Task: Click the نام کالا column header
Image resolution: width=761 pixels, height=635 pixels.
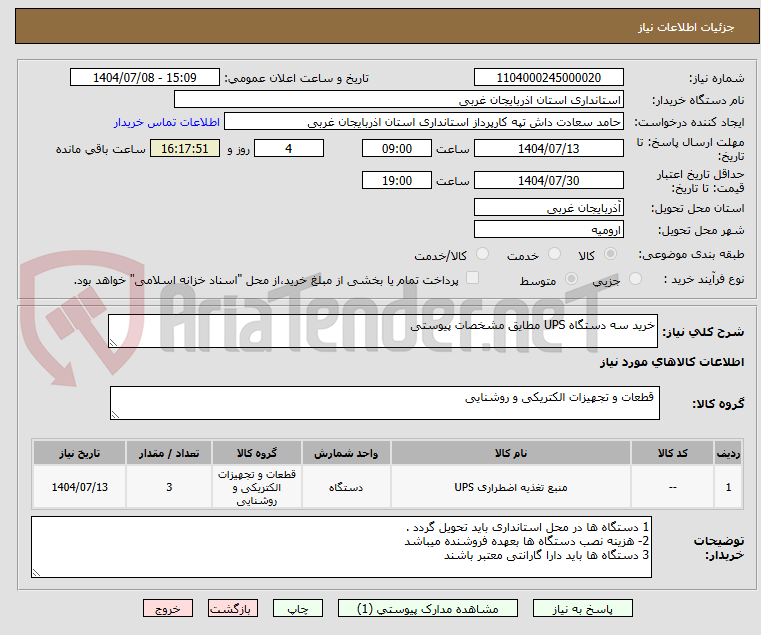Action: tap(511, 453)
